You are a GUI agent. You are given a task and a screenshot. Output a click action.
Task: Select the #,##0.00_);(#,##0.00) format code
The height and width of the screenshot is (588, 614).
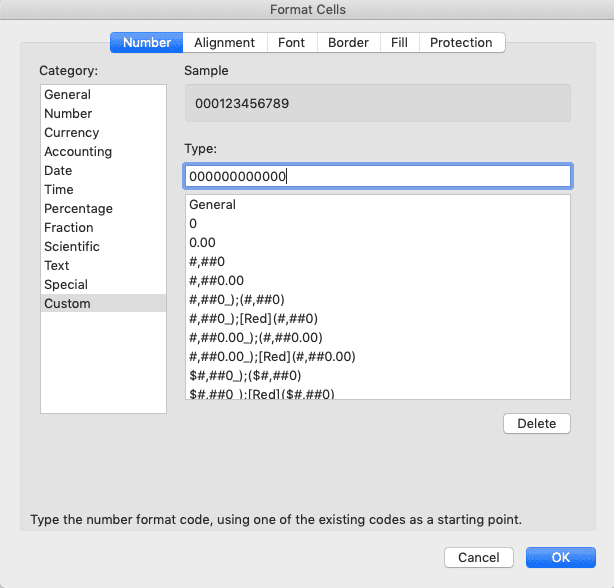point(378,337)
